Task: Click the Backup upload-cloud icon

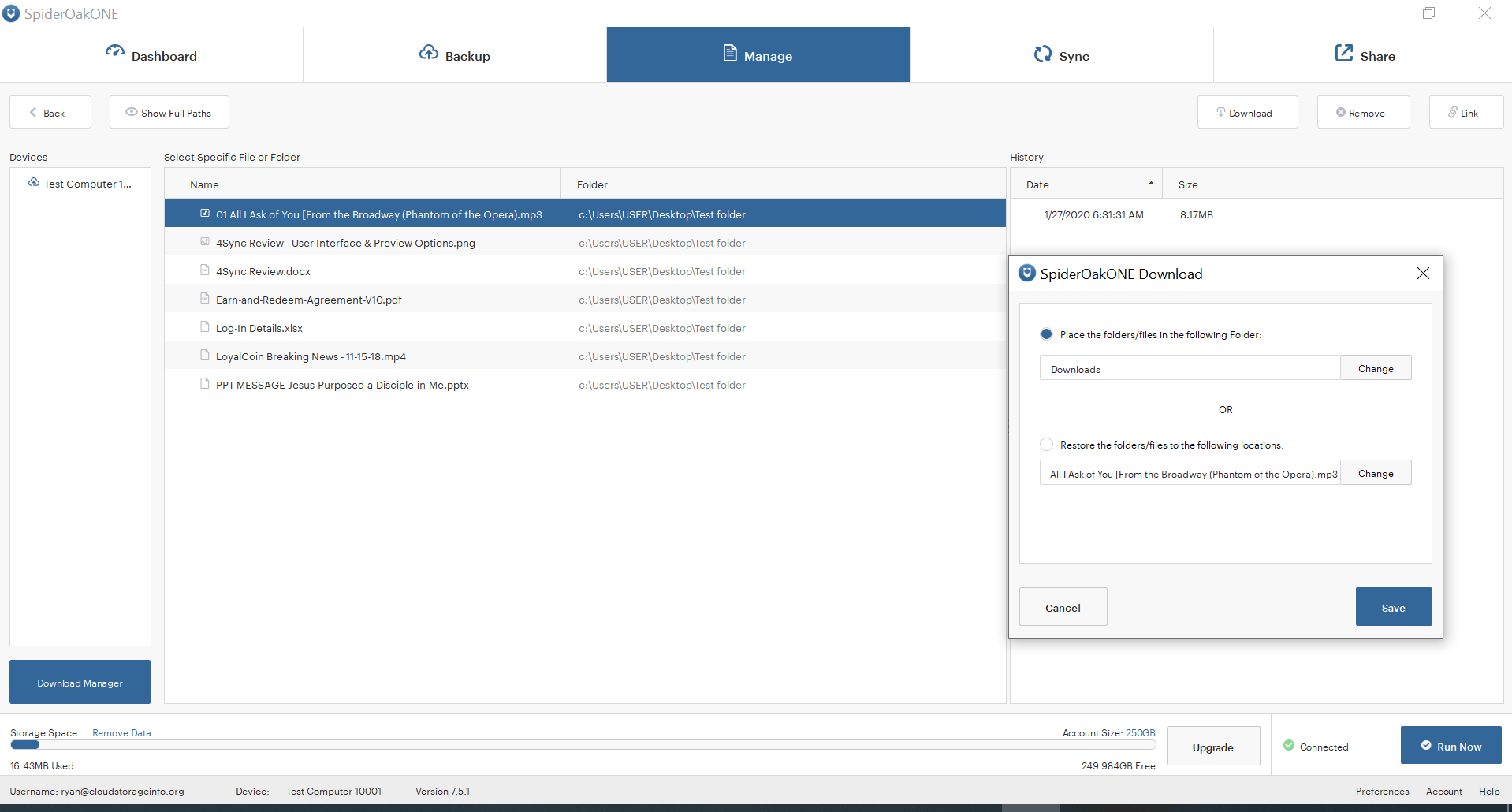Action: coord(430,52)
